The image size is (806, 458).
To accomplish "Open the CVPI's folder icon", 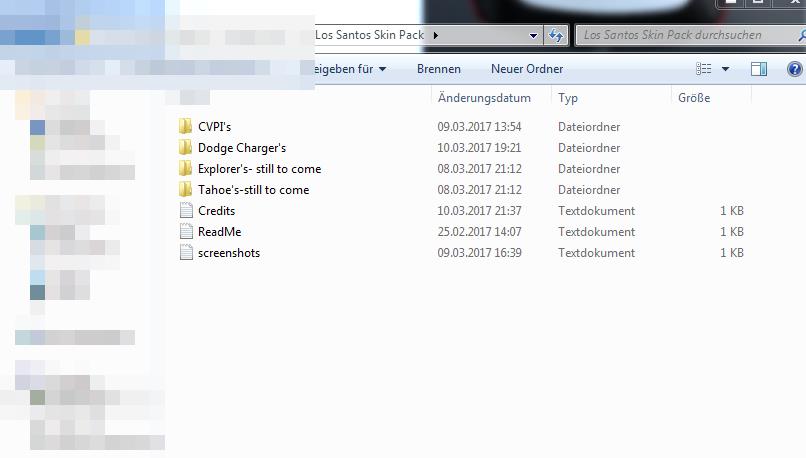I will coord(186,126).
